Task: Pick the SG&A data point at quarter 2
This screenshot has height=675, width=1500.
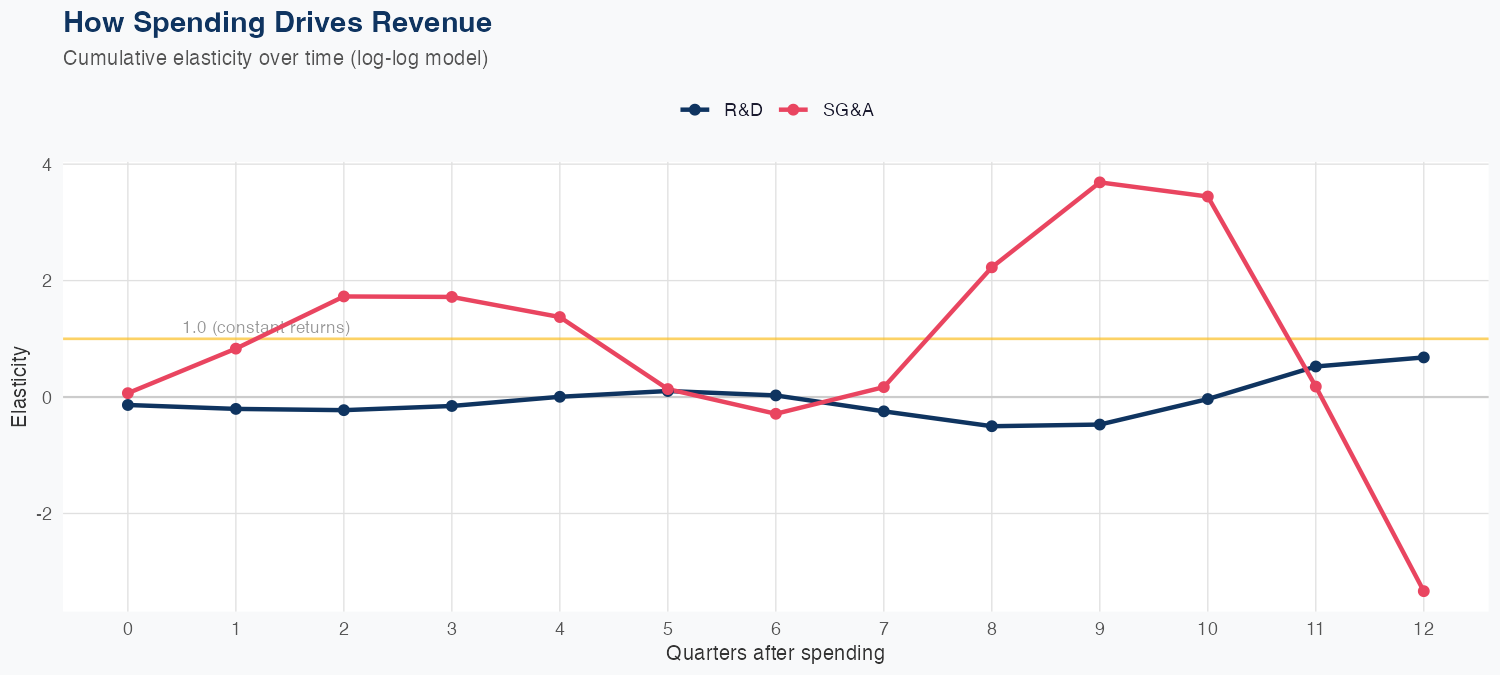Action: pyautogui.click(x=344, y=296)
